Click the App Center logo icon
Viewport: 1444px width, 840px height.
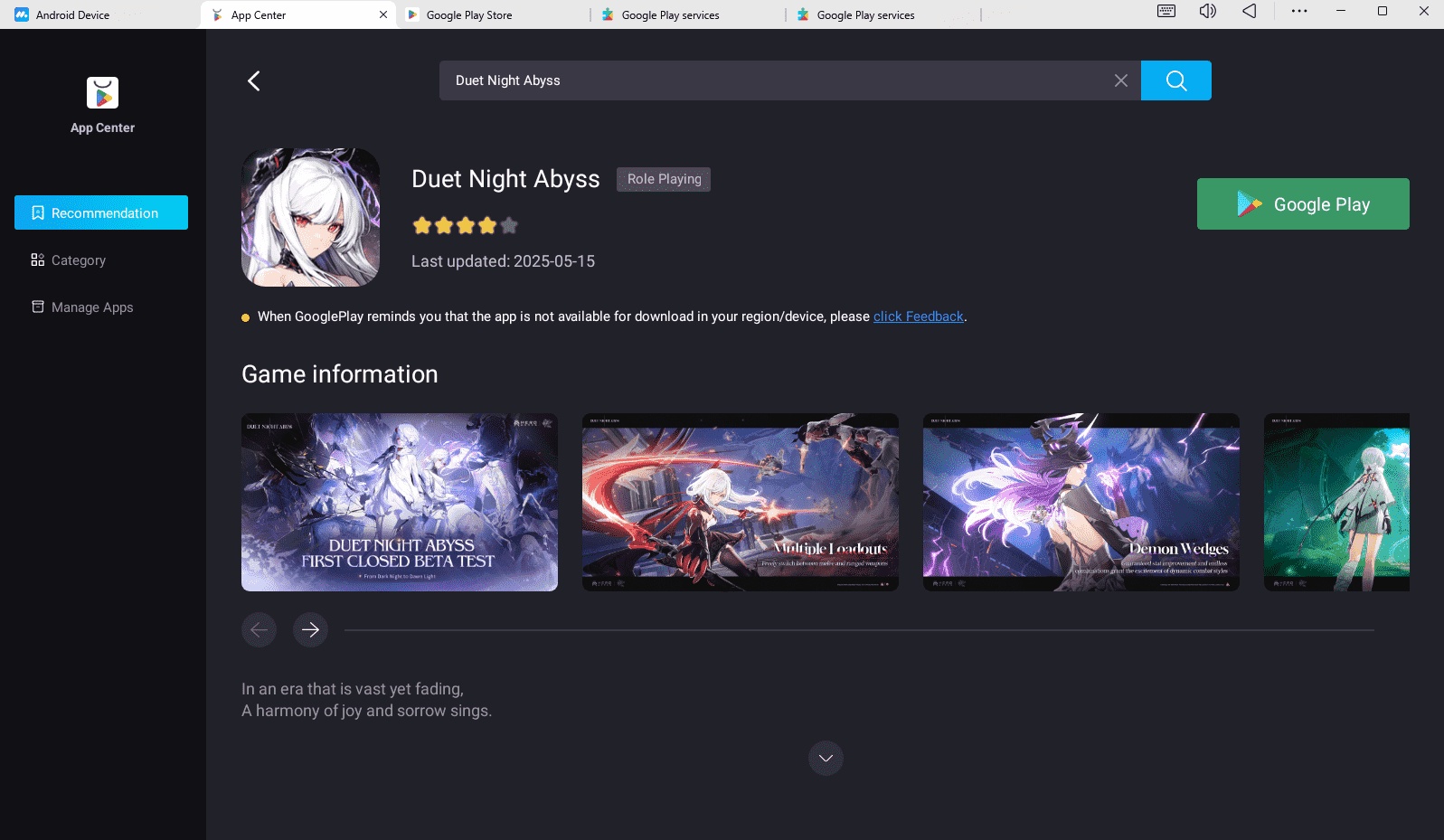tap(102, 92)
